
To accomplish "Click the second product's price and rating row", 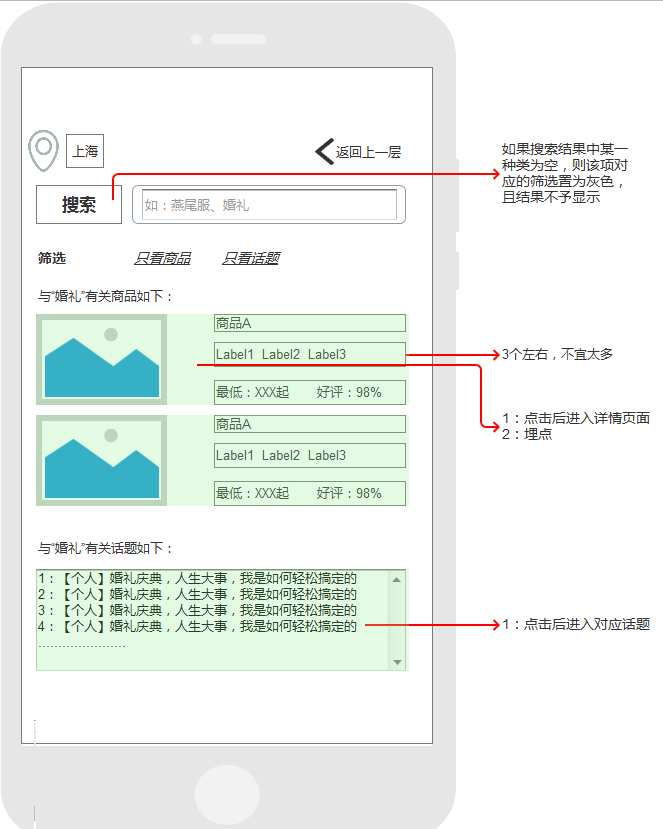I will [309, 493].
